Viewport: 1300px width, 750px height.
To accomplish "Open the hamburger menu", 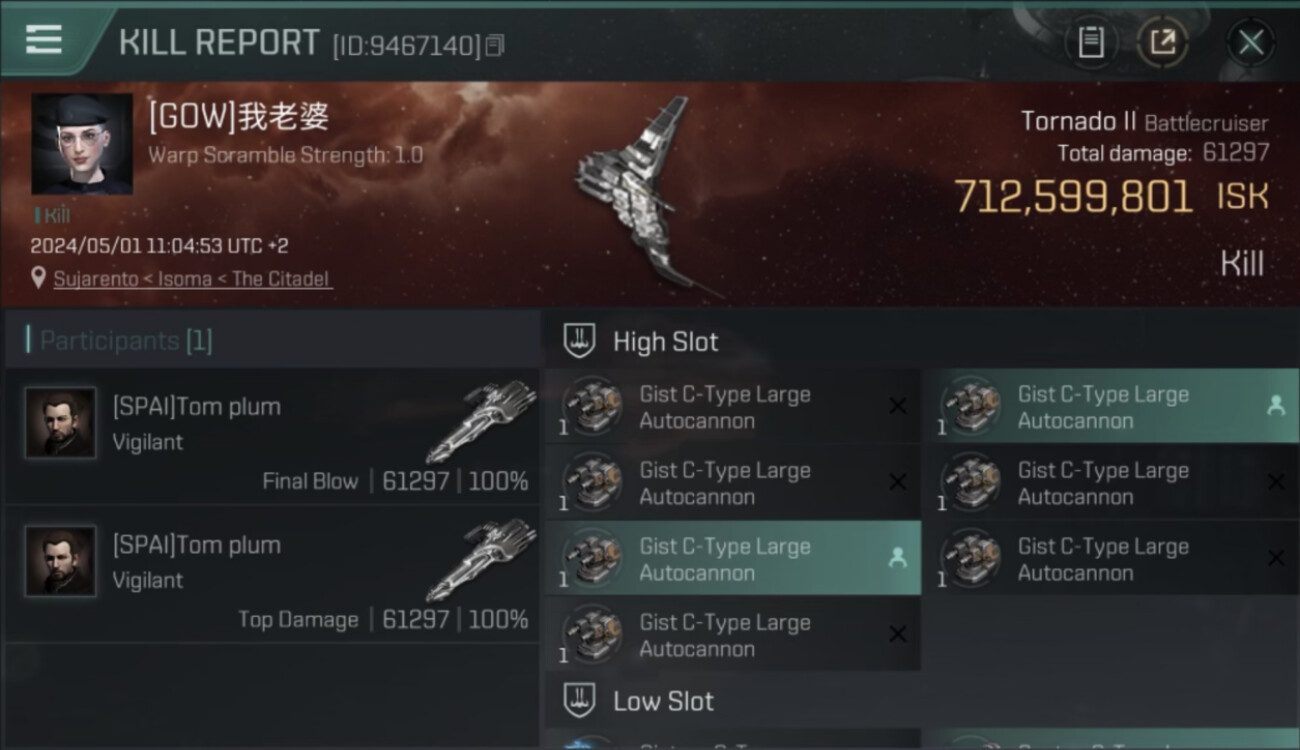I will [x=43, y=40].
